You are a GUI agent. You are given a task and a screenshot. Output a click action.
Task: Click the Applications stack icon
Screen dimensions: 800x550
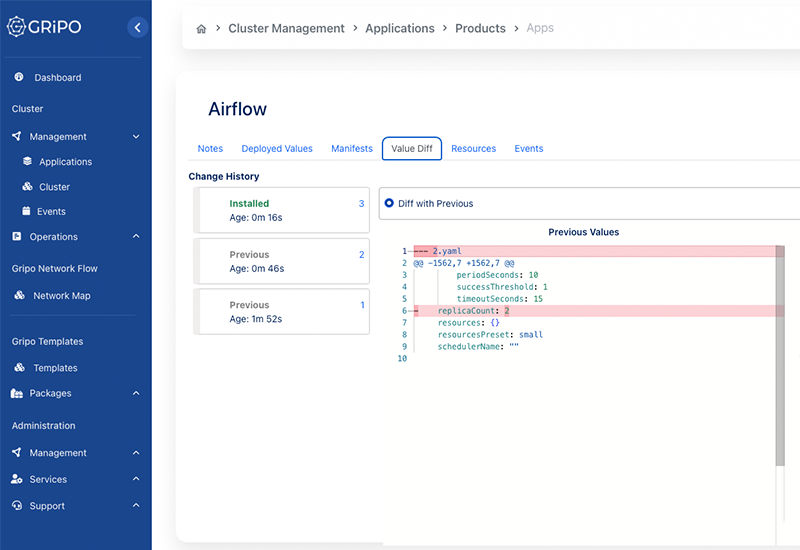pyautogui.click(x=28, y=161)
